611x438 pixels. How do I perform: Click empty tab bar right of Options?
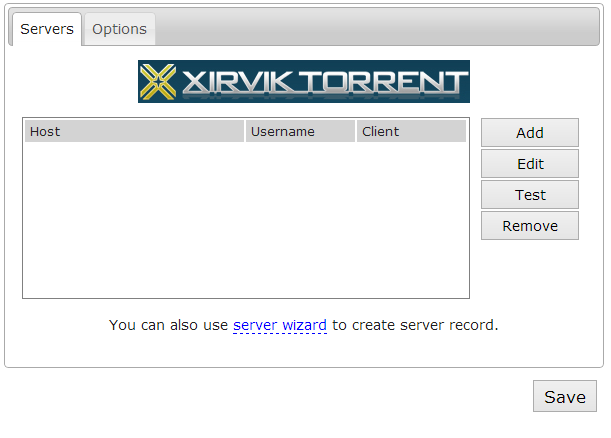point(380,29)
